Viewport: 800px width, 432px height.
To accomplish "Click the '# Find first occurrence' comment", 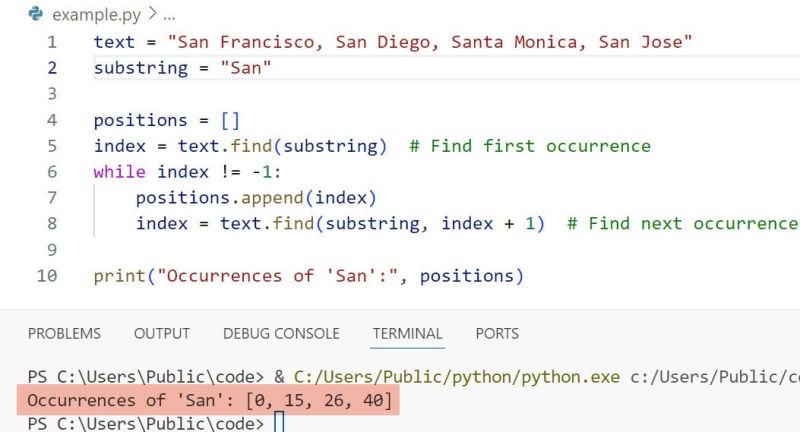I will click(530, 146).
